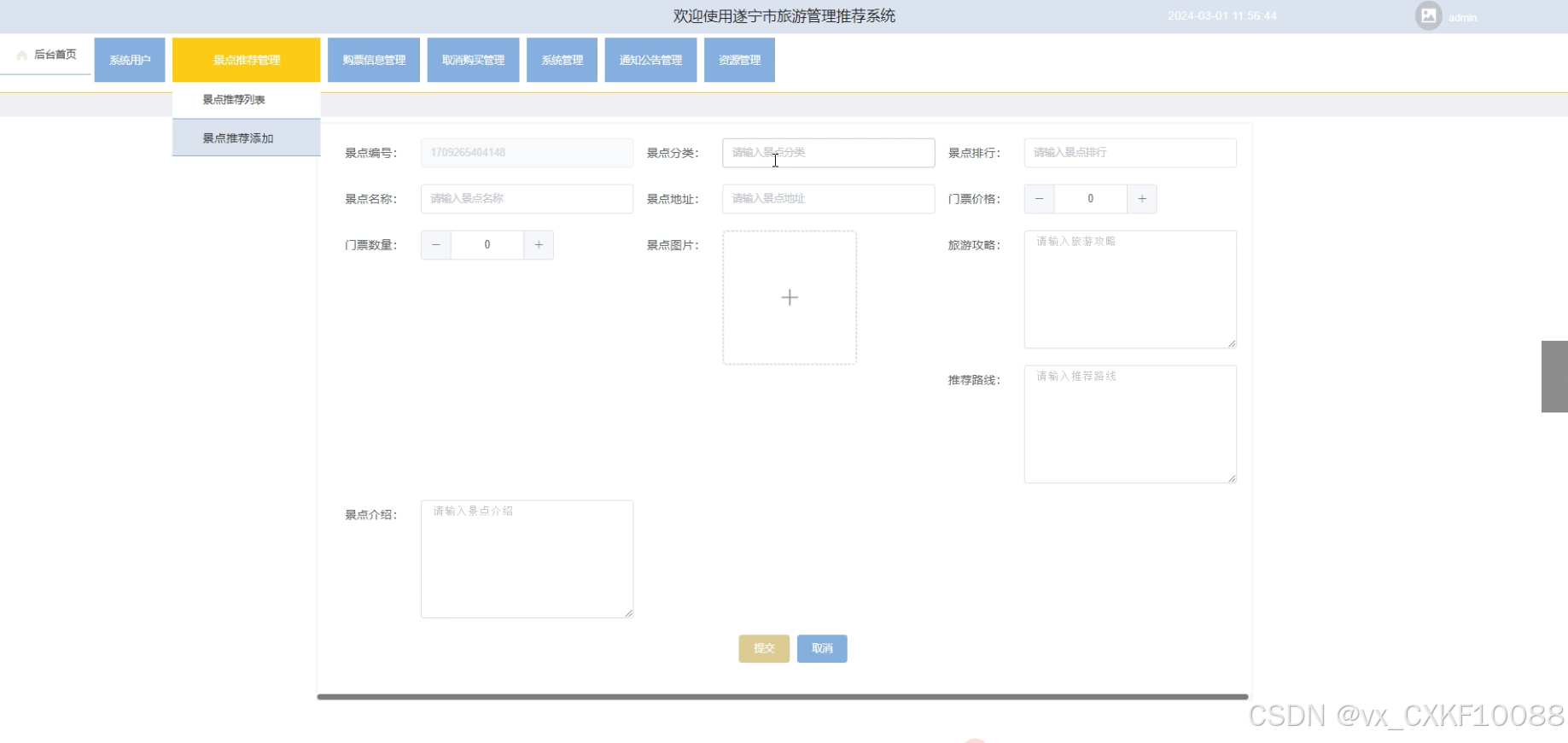Open the 购票信息管理 menu

374,60
